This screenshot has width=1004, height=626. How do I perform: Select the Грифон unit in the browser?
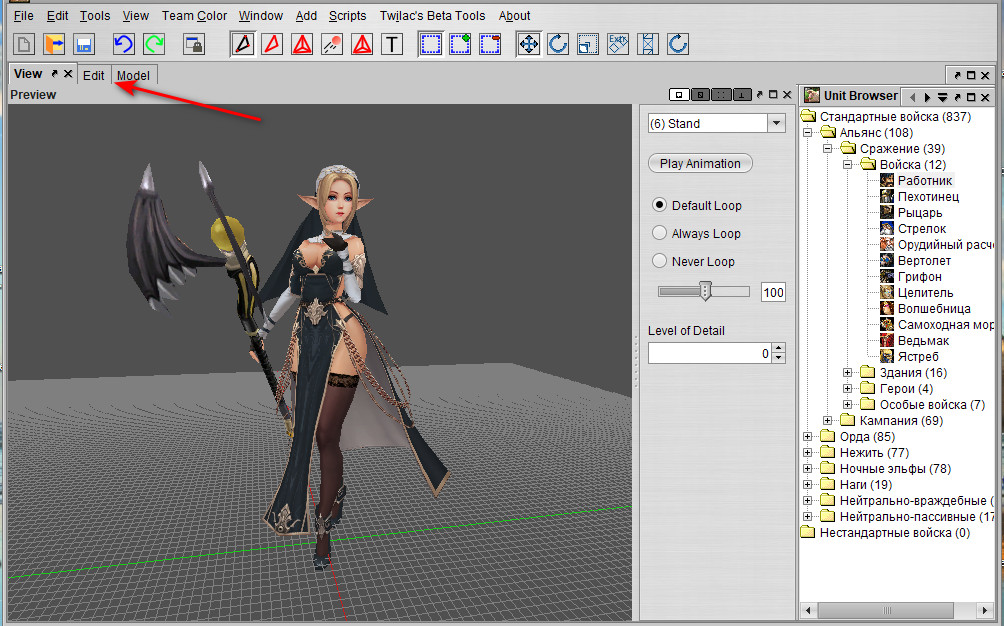point(919,277)
